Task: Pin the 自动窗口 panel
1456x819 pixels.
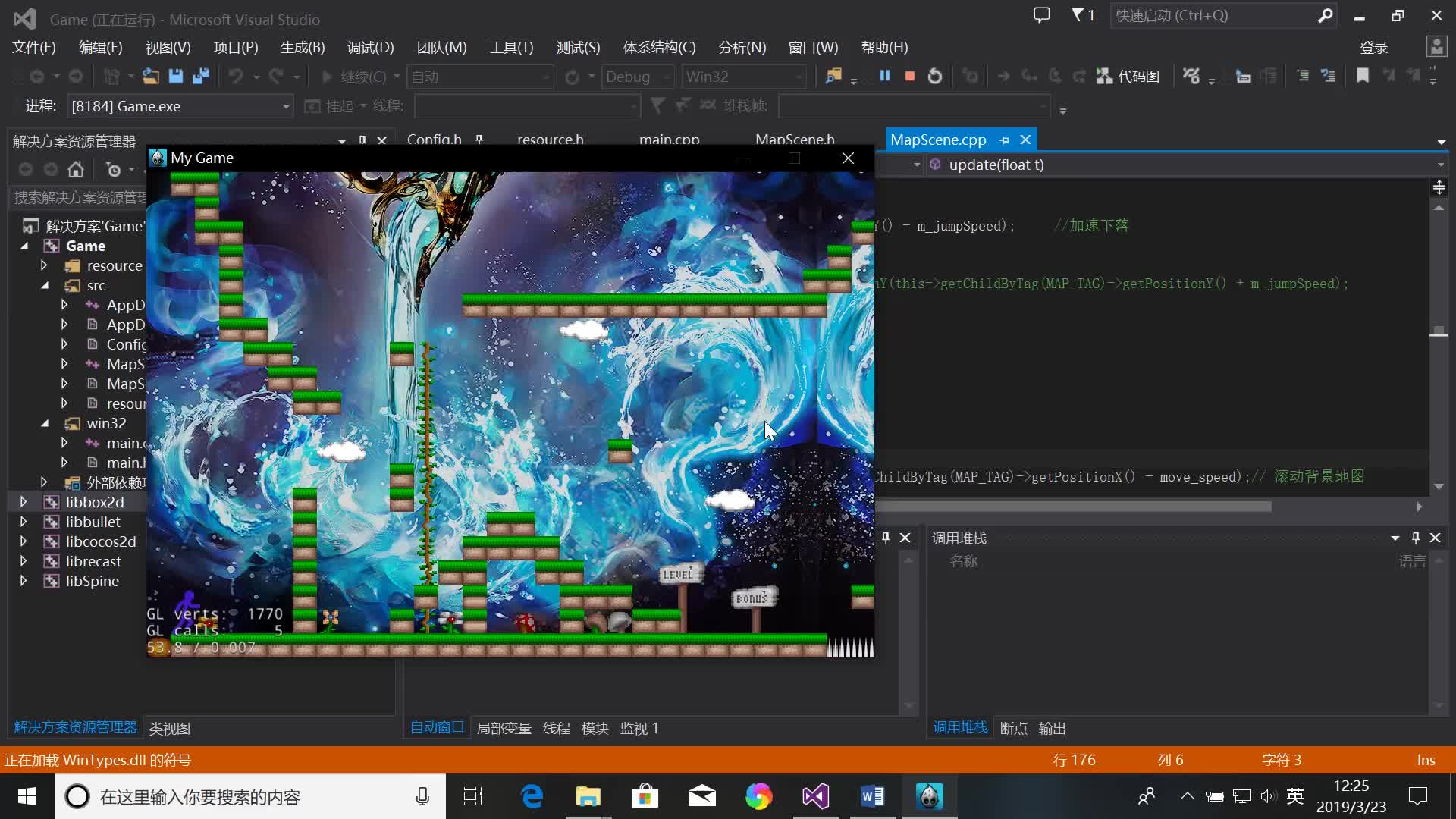Action: (885, 538)
